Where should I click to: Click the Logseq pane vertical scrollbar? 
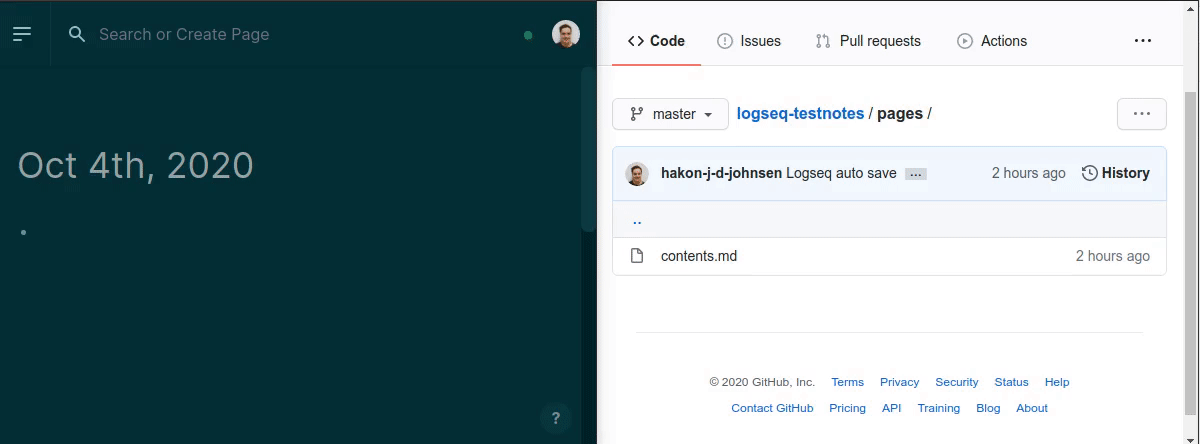(x=589, y=150)
